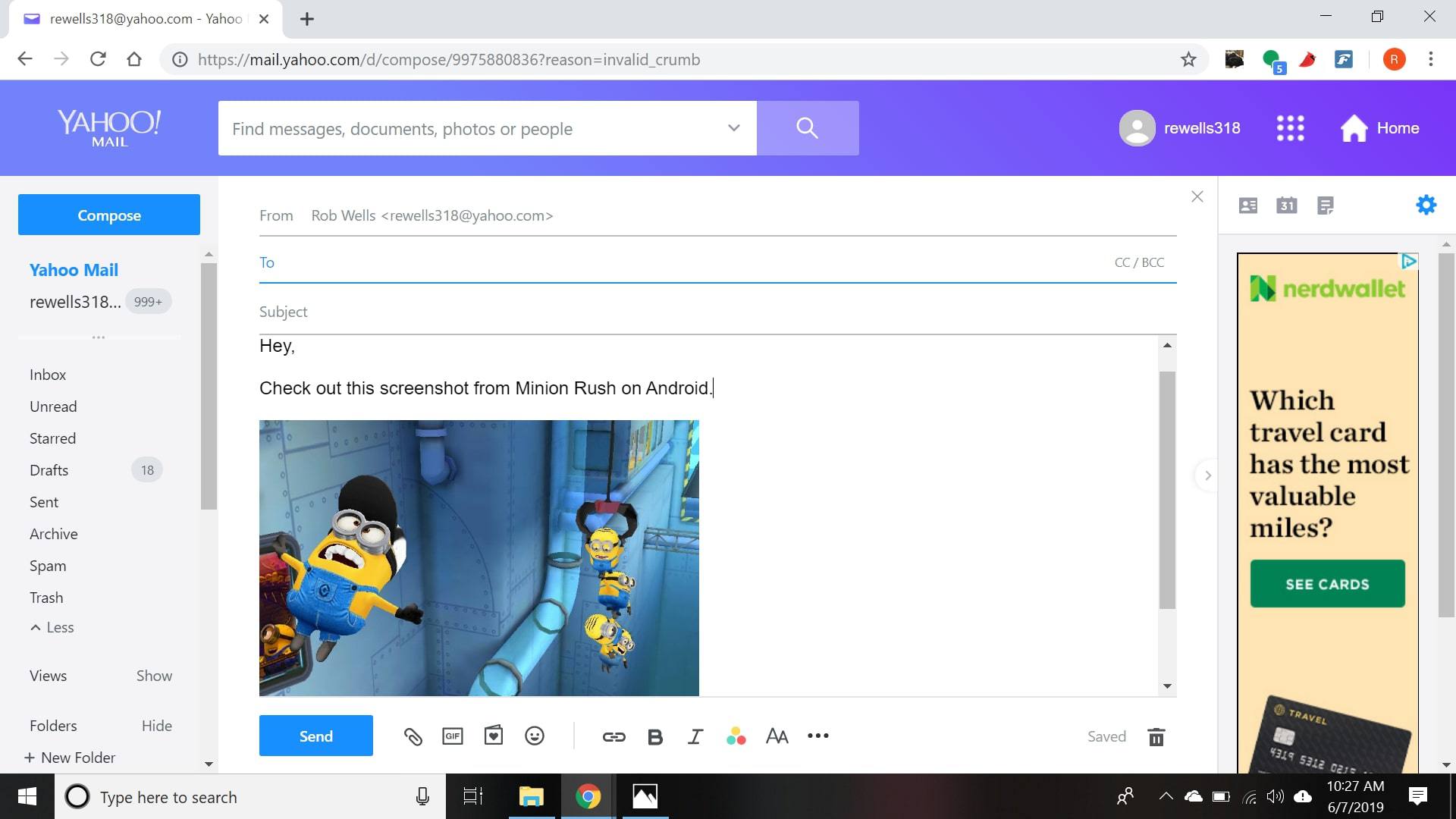Hide the Folders section

pos(157,726)
